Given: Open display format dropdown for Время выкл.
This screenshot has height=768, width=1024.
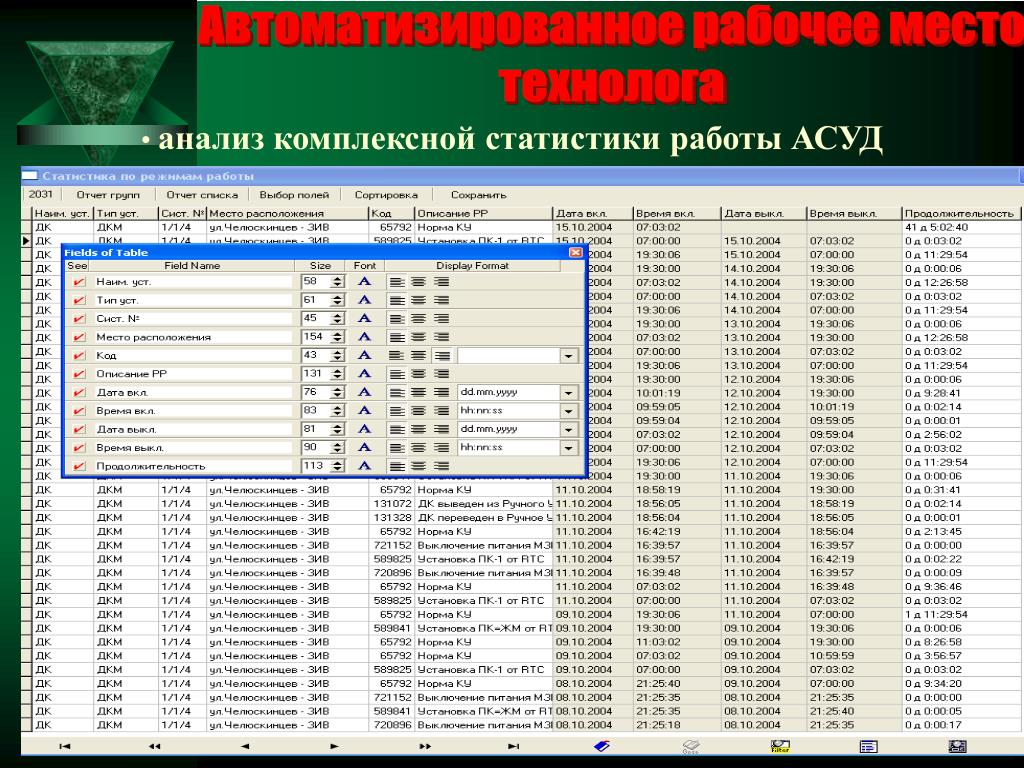Looking at the screenshot, I should click(569, 448).
